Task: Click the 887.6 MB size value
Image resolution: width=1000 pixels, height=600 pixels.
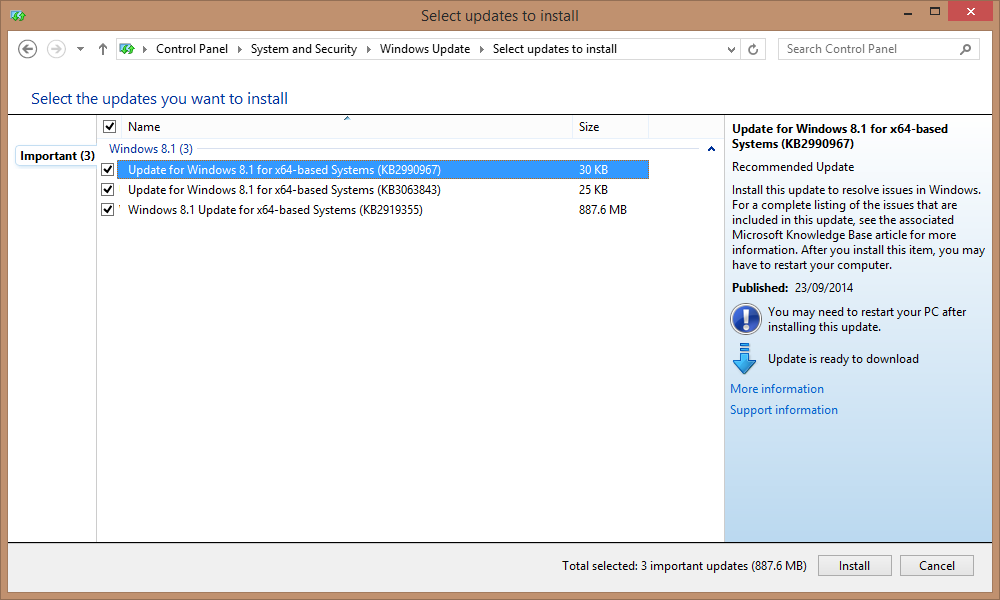Action: [603, 210]
